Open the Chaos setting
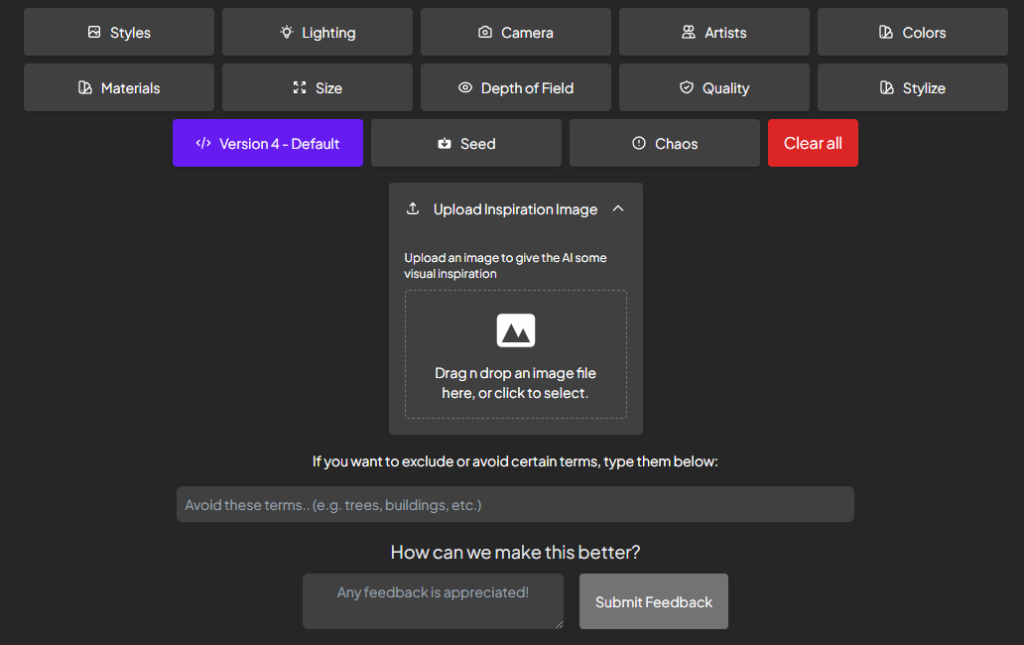1024x645 pixels. click(665, 143)
